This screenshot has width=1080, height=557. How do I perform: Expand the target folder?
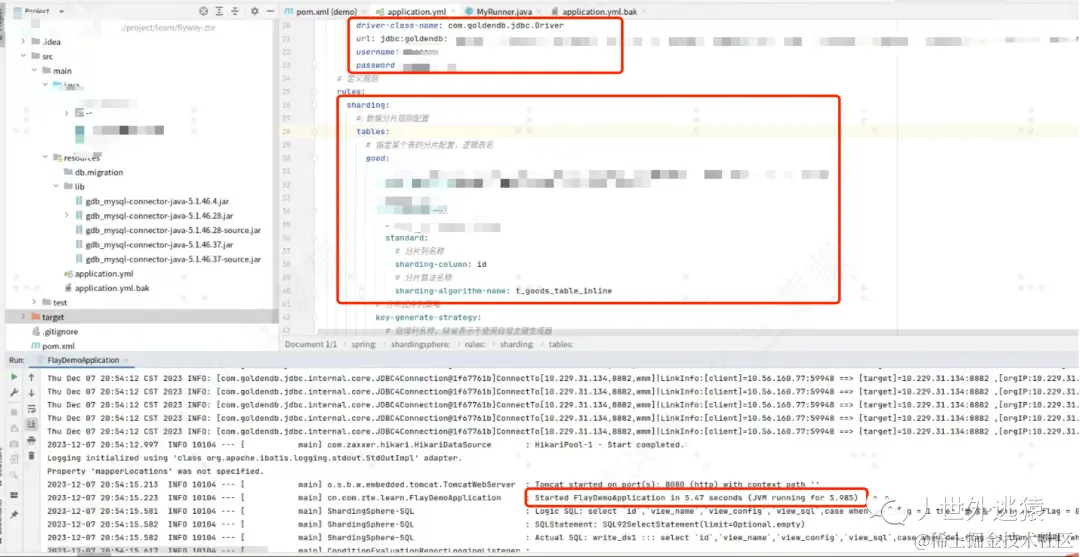click(23, 317)
